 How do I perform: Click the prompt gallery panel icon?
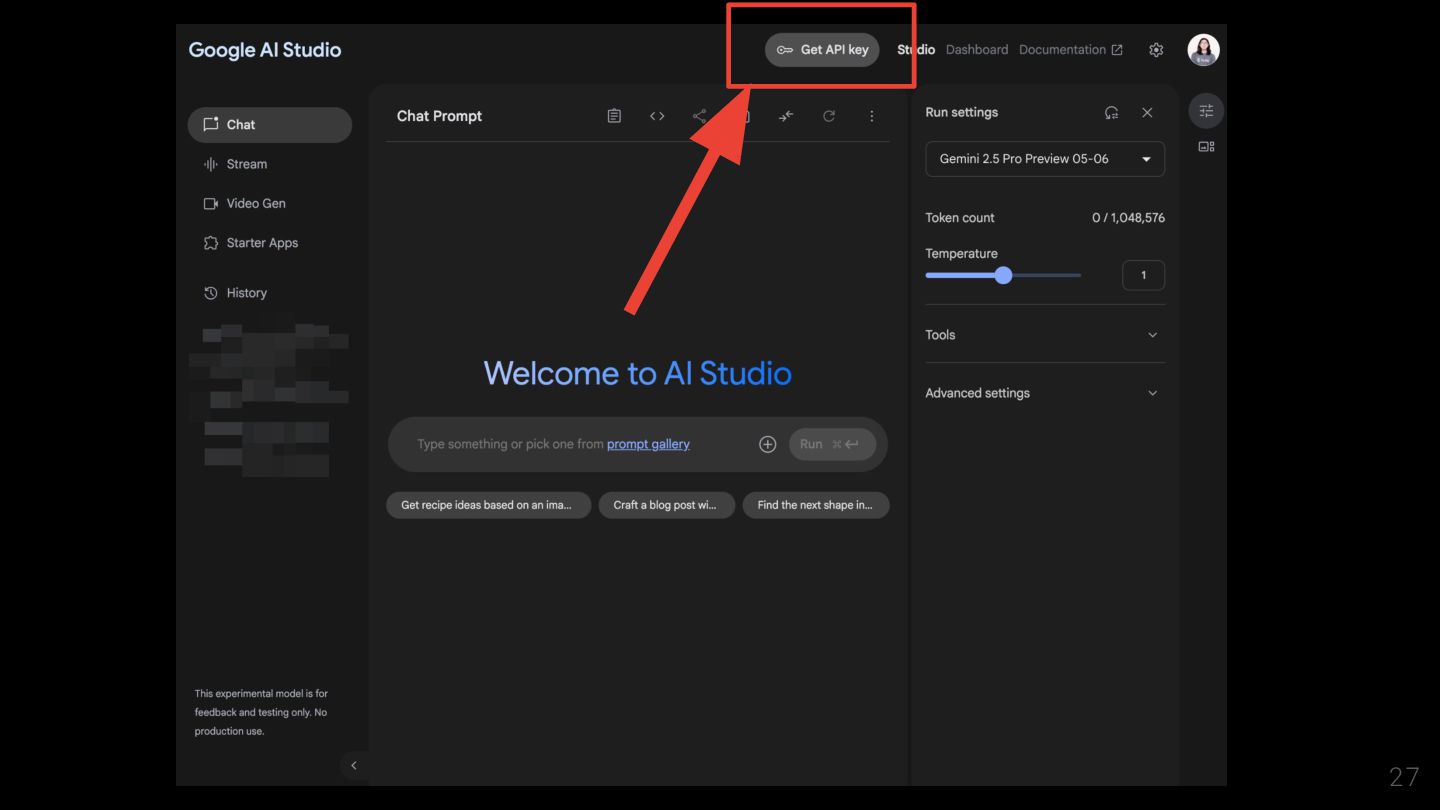tap(1206, 147)
